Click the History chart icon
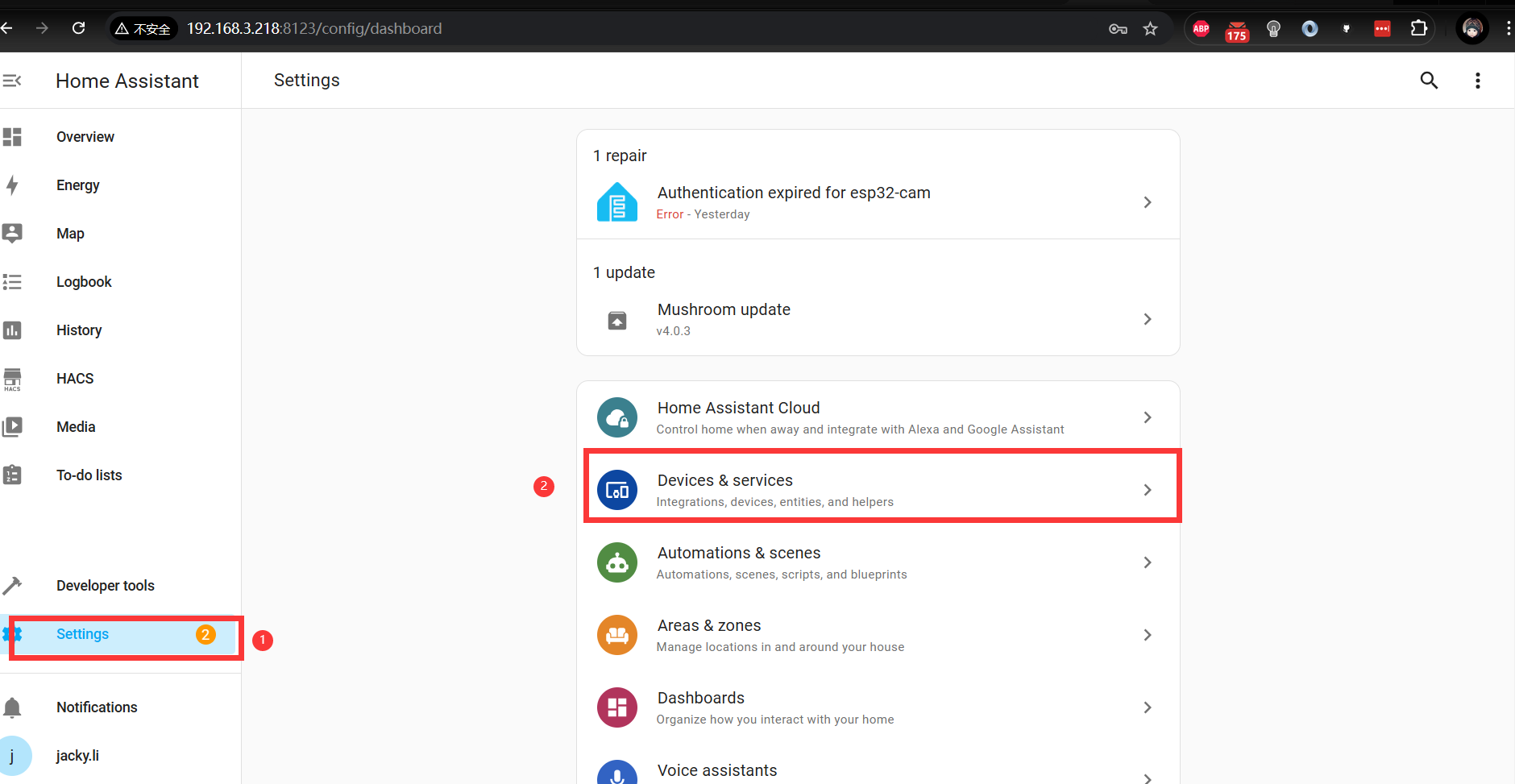This screenshot has width=1515, height=784. (12, 330)
